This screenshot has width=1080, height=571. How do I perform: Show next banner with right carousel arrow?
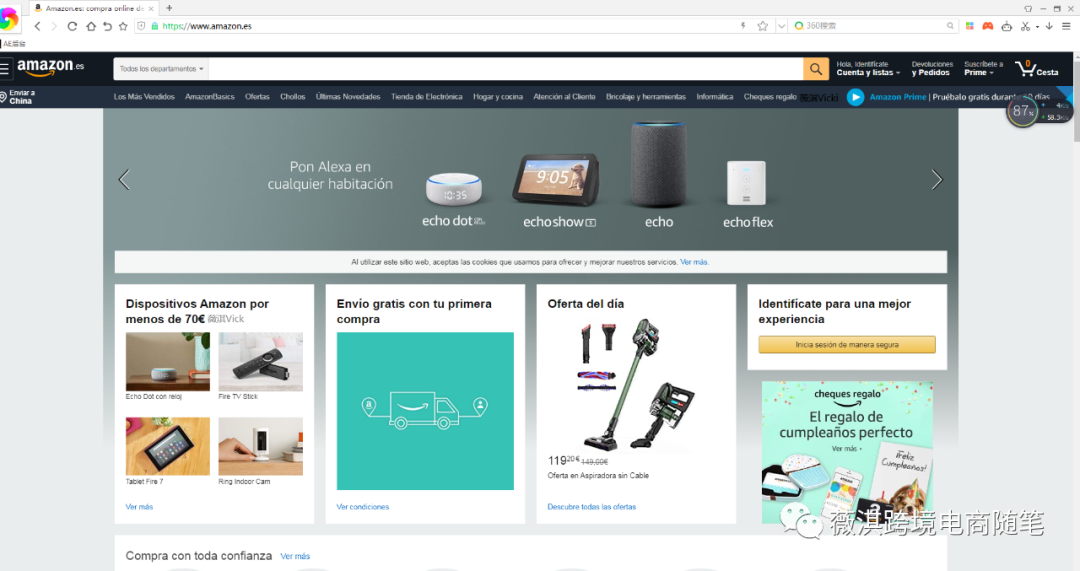click(937, 180)
